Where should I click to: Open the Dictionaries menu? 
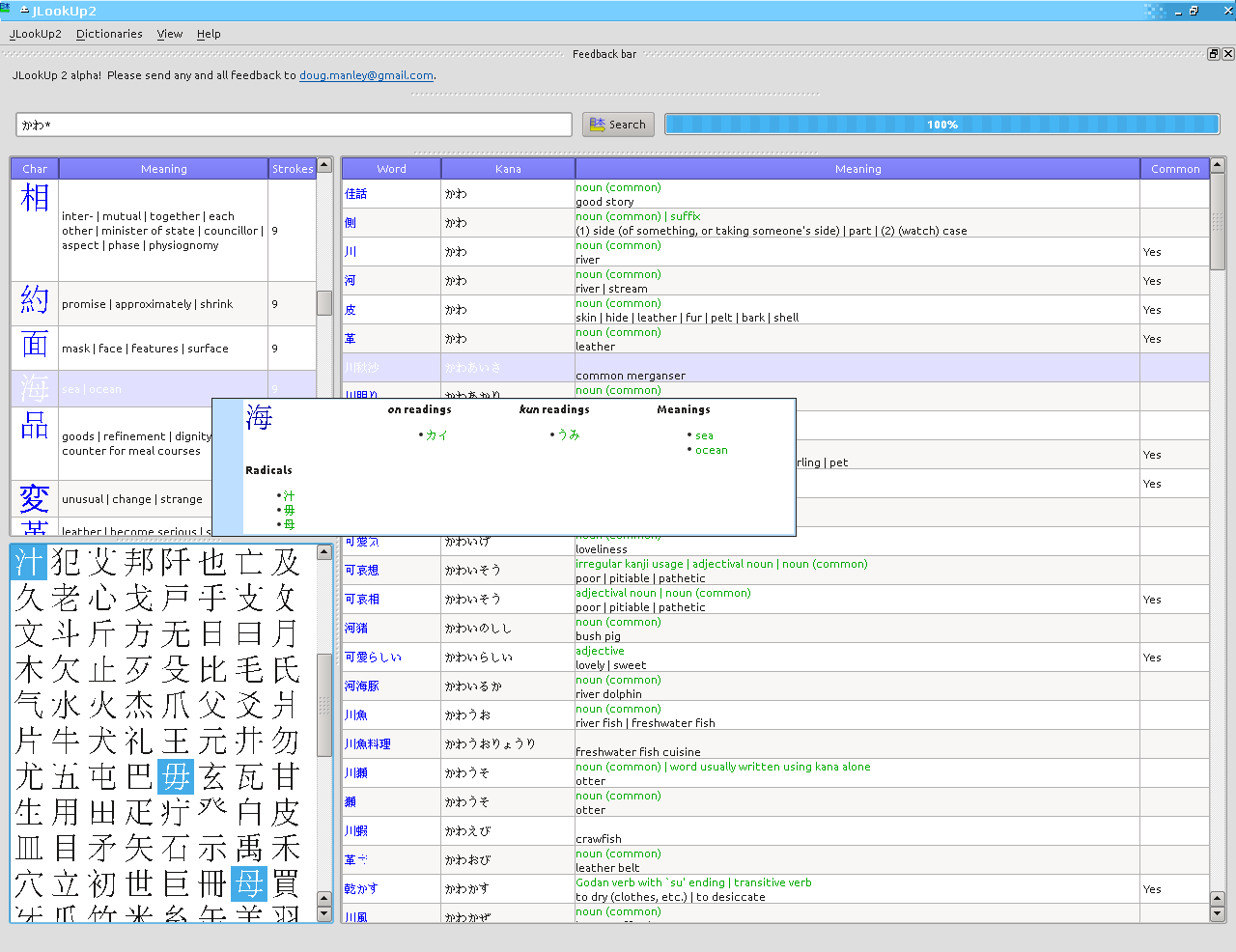109,34
